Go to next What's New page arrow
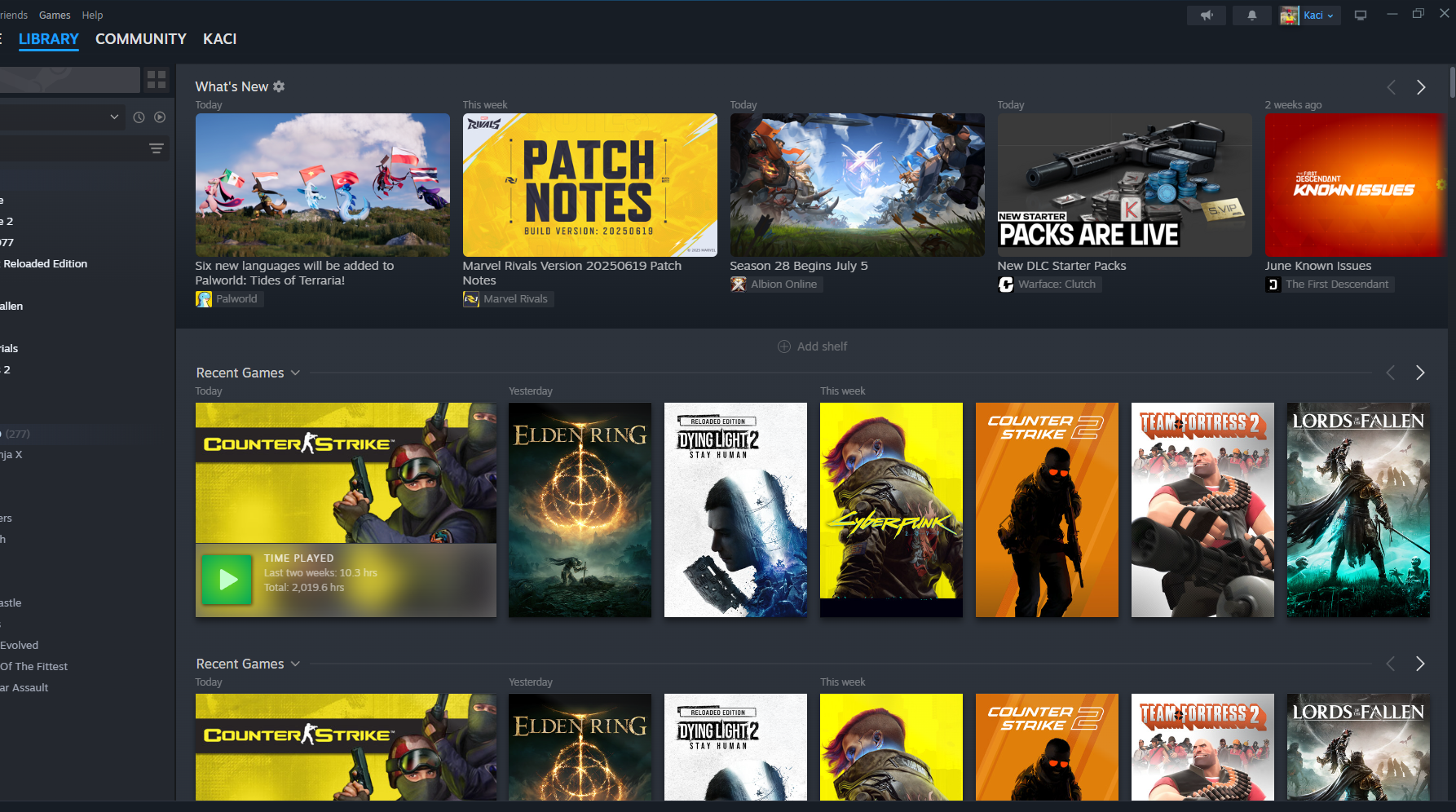 click(1421, 87)
